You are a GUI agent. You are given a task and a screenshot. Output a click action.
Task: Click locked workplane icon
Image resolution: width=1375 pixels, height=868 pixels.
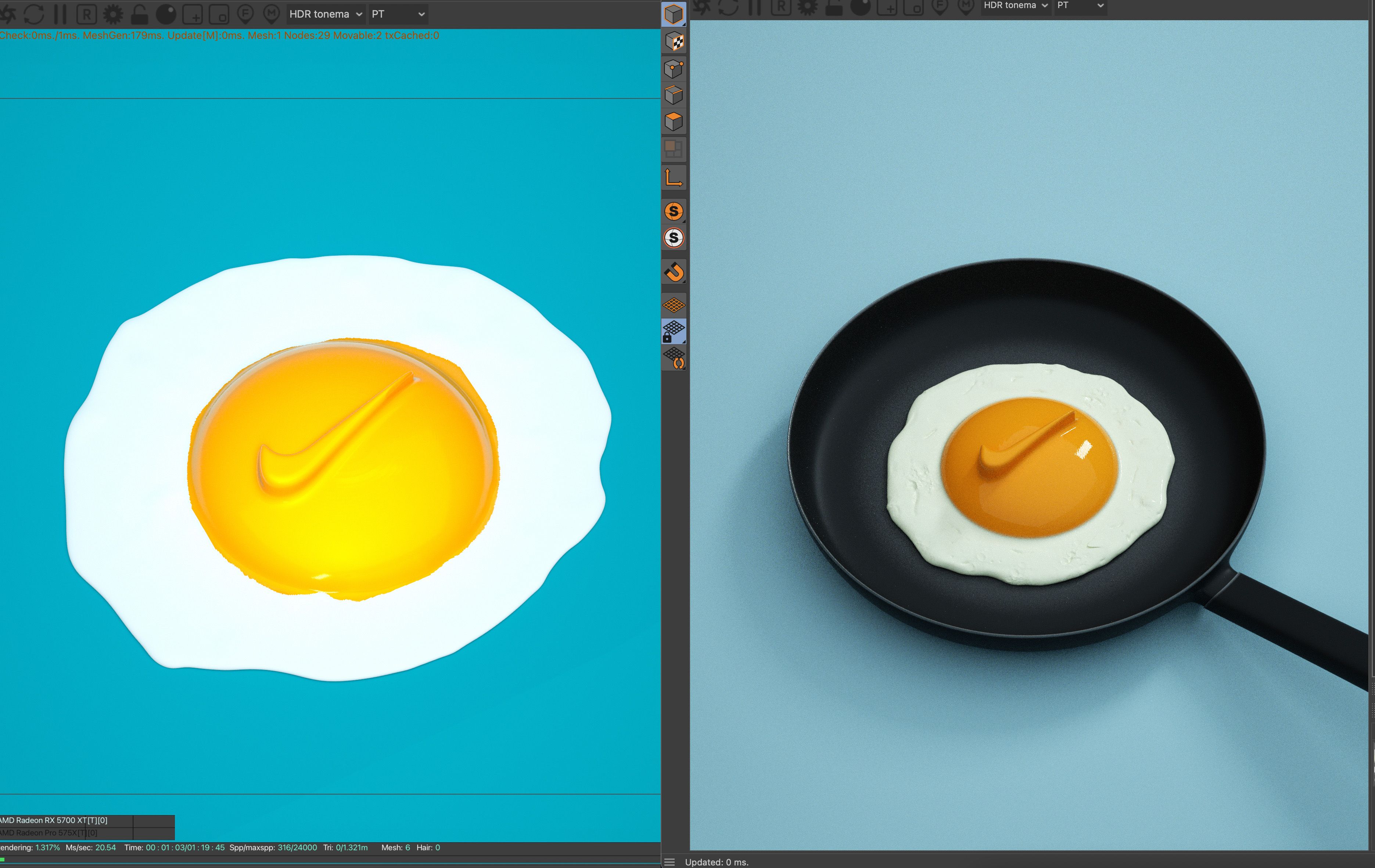pos(674,331)
